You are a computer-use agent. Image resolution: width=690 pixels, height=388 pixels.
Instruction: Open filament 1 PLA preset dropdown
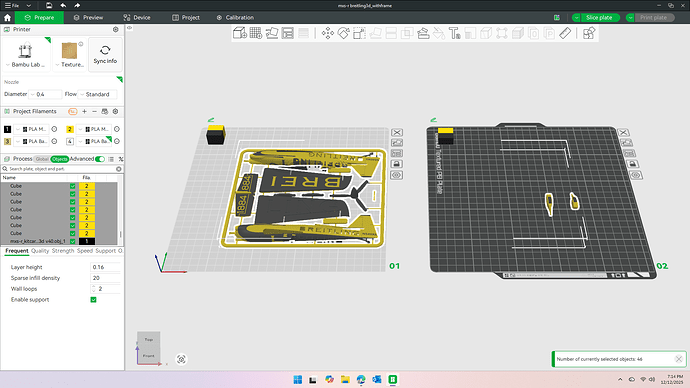34,129
